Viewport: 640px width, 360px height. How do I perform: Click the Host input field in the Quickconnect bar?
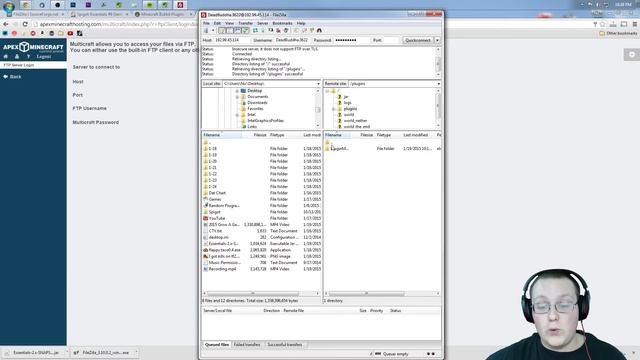pyautogui.click(x=232, y=40)
